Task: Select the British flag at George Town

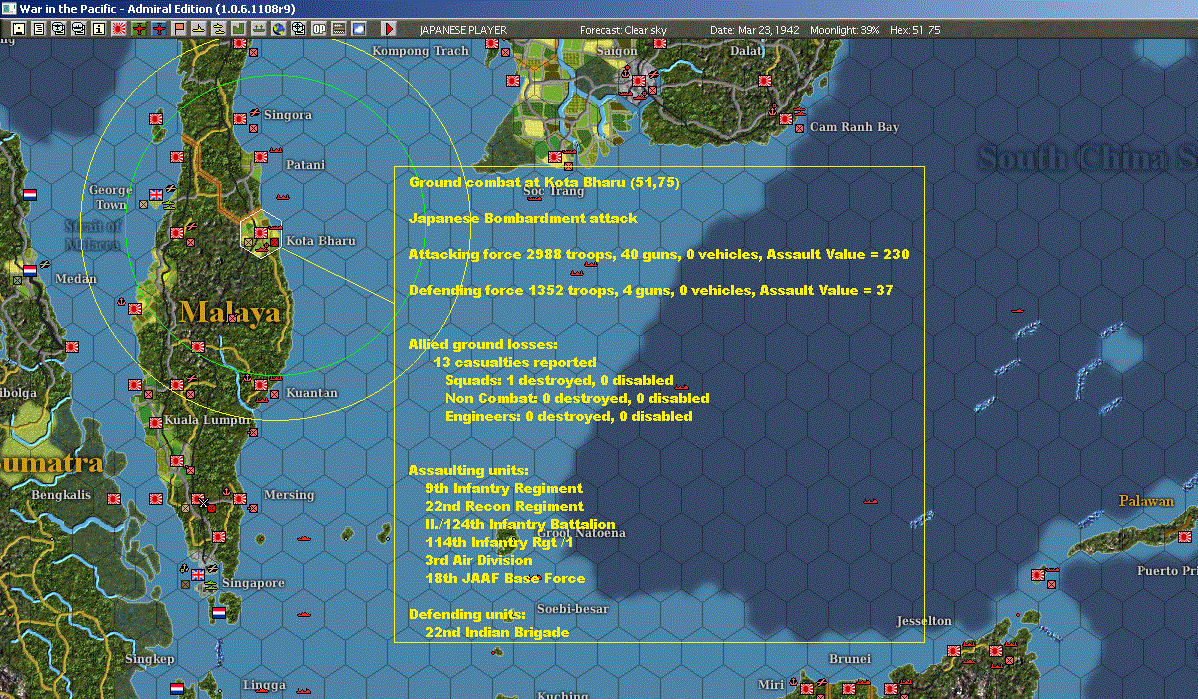Action: (156, 194)
